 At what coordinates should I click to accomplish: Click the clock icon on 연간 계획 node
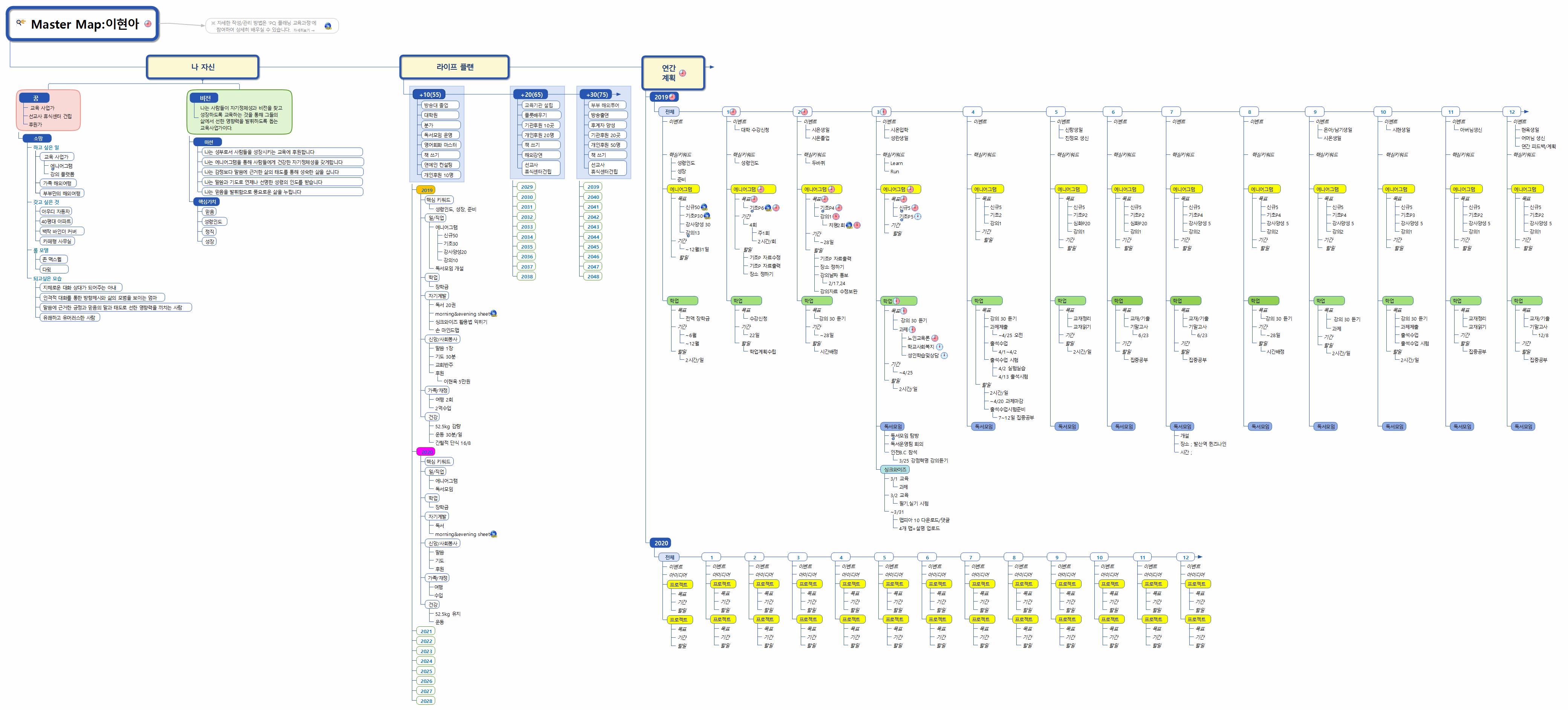click(x=682, y=73)
